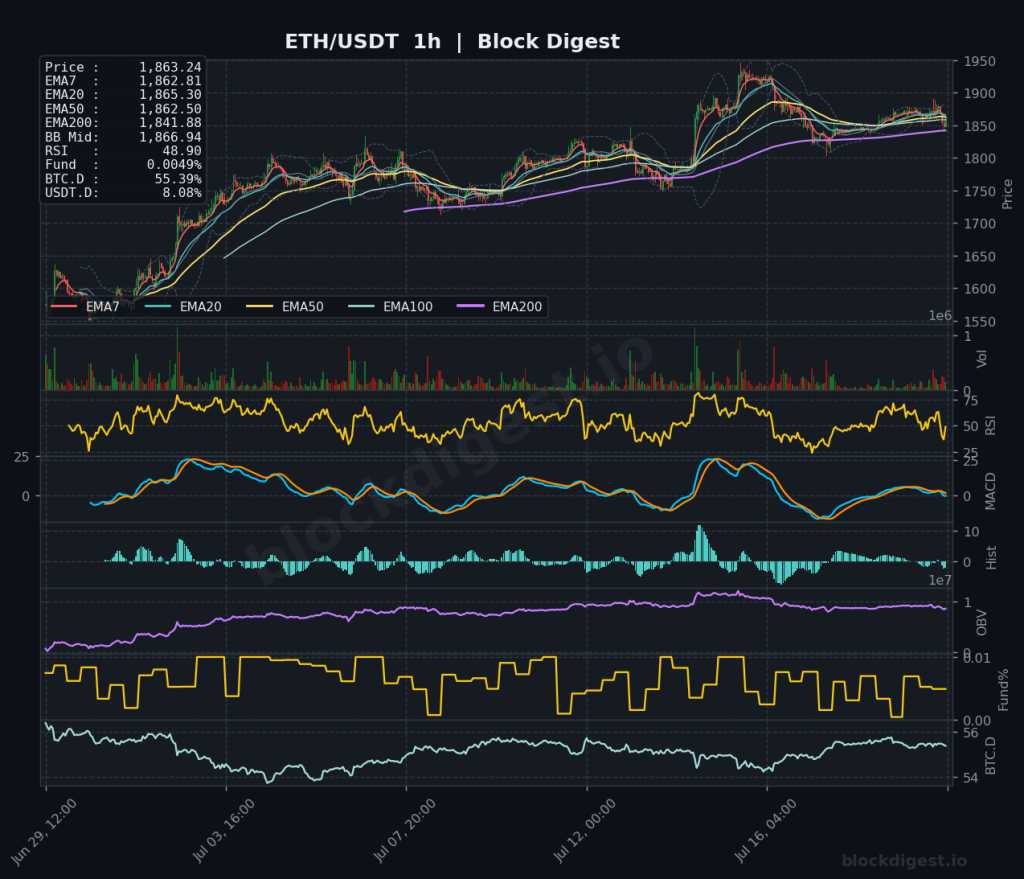The image size is (1024, 879).
Task: Click the 1600 price axis tick
Action: [980, 289]
